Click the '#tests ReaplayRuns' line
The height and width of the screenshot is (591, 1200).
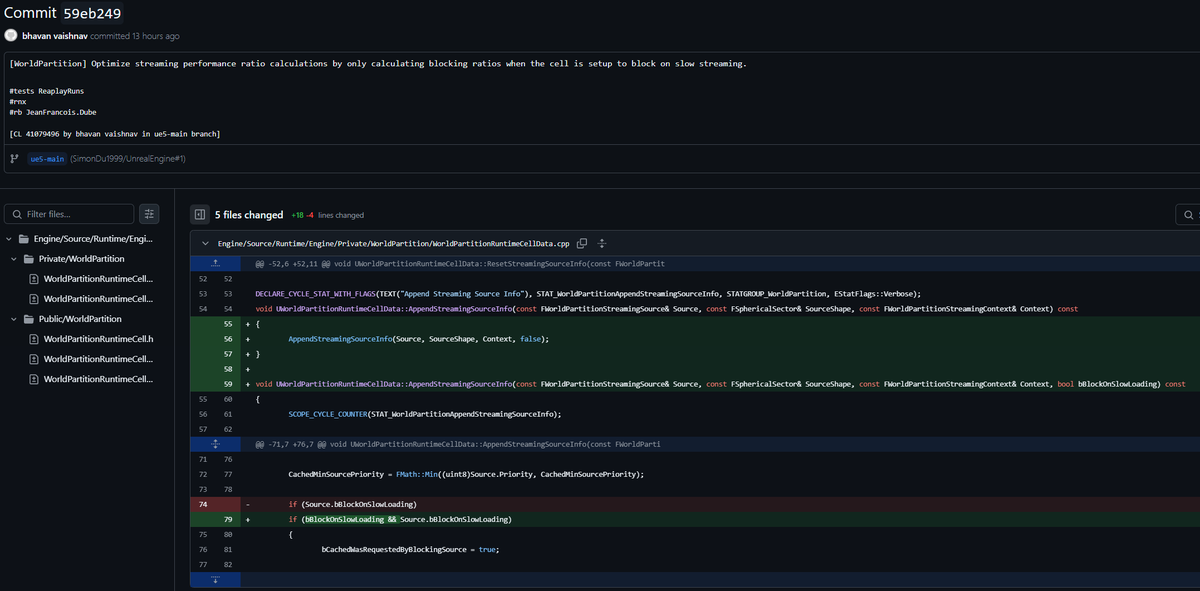pyautogui.click(x=46, y=91)
